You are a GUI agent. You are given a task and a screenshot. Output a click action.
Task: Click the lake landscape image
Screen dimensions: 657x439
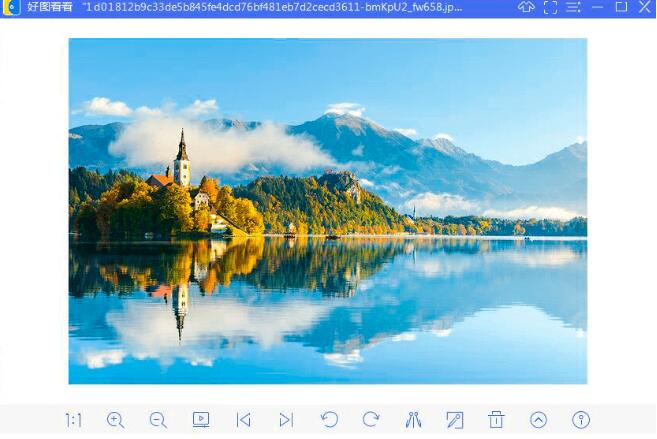327,211
